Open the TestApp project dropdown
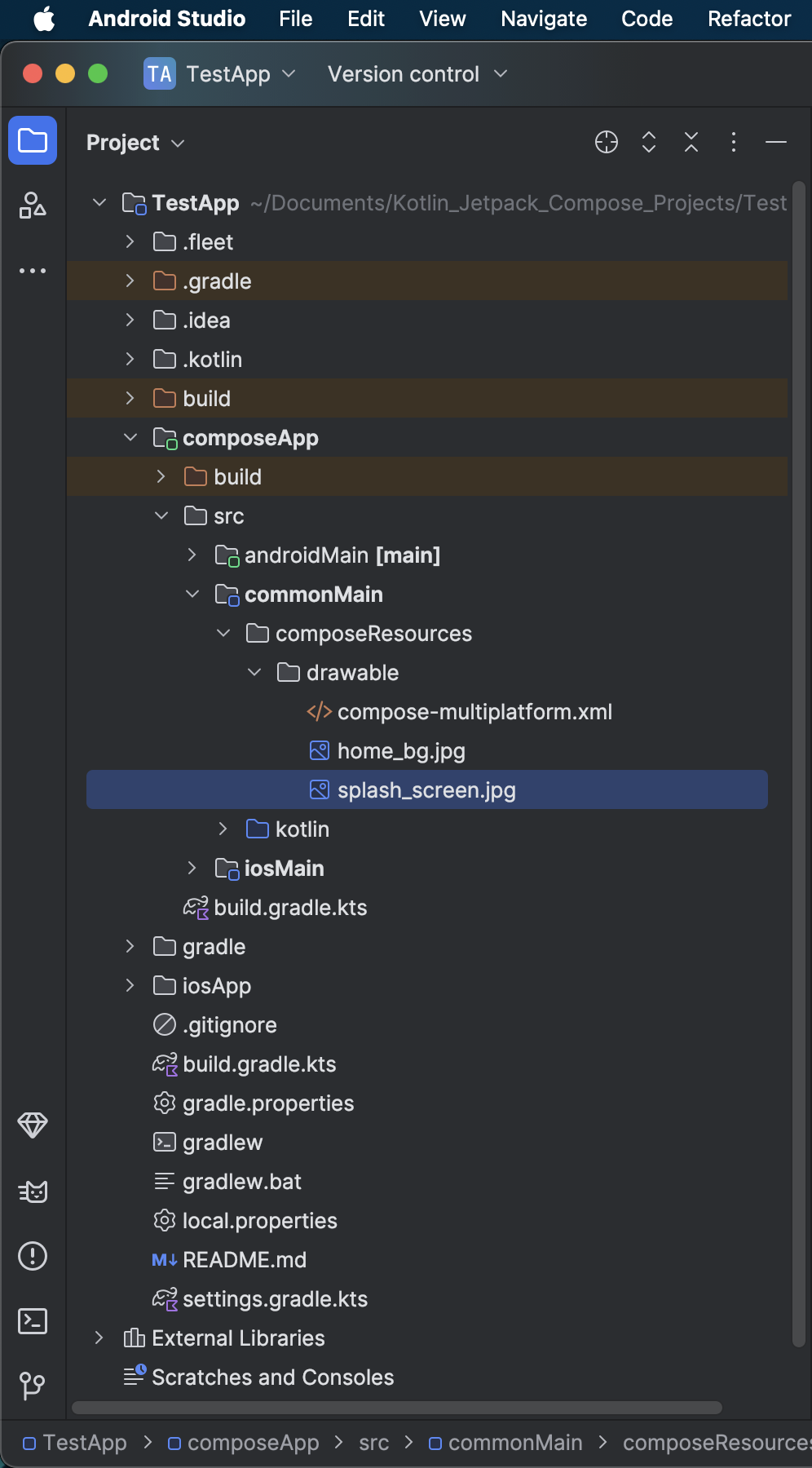812x1468 pixels. pyautogui.click(x=220, y=74)
